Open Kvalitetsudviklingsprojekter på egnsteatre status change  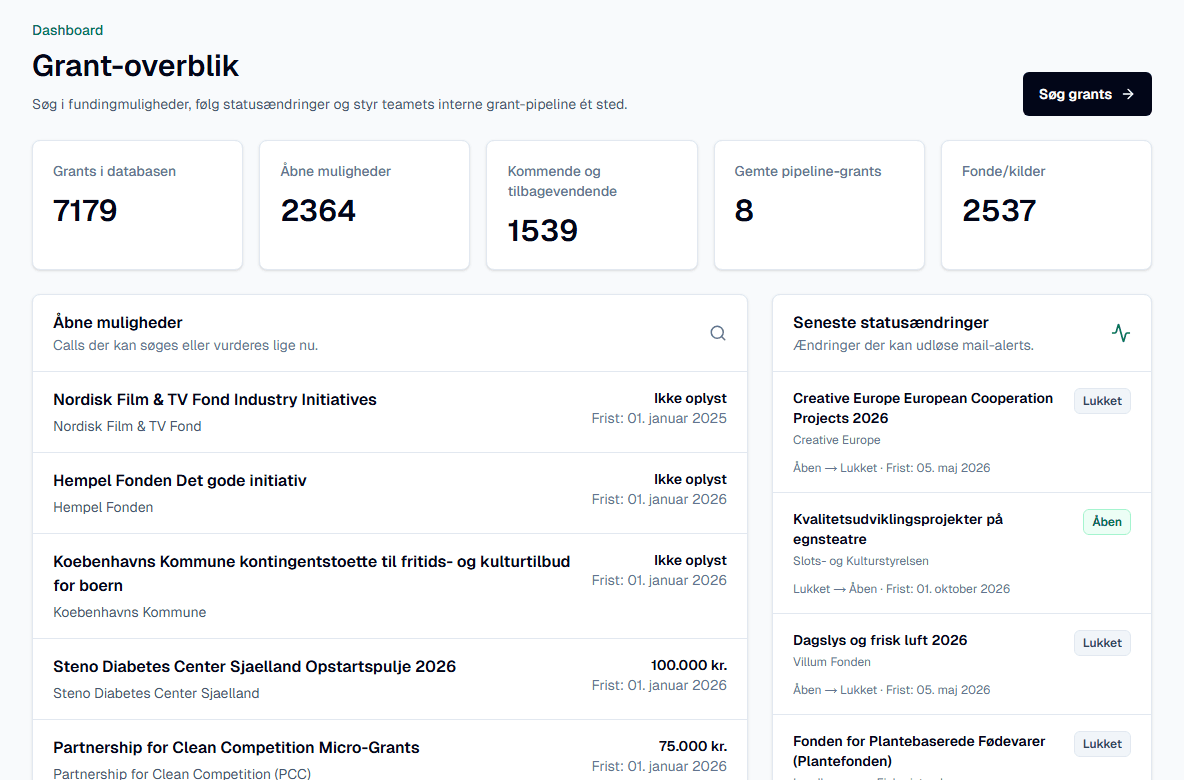click(961, 553)
